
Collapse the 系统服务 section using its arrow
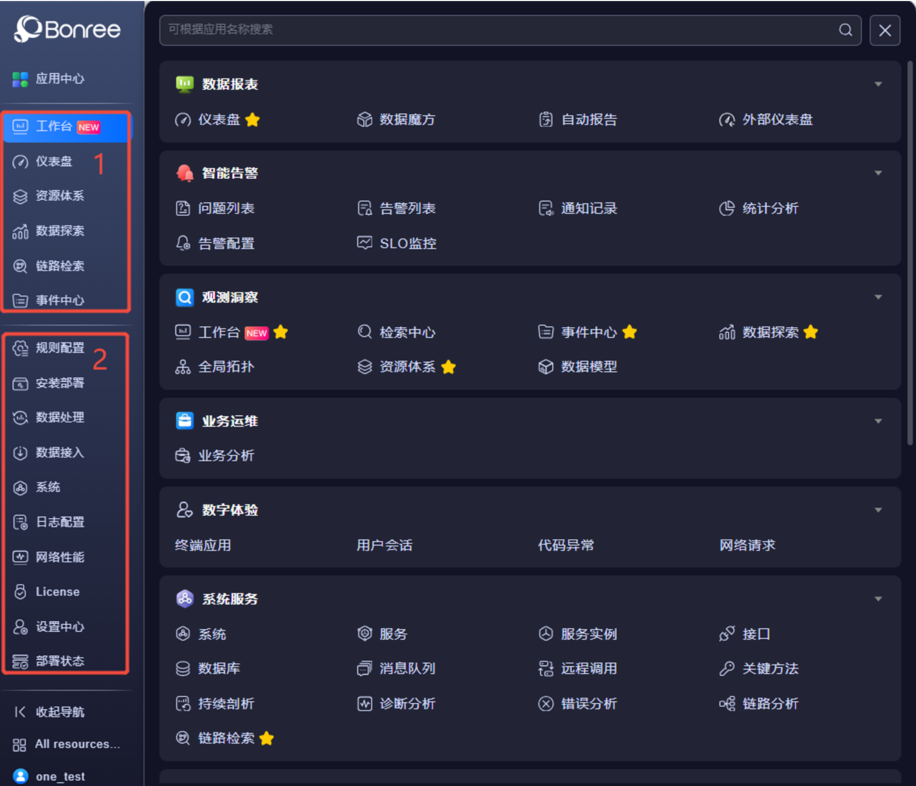879,599
